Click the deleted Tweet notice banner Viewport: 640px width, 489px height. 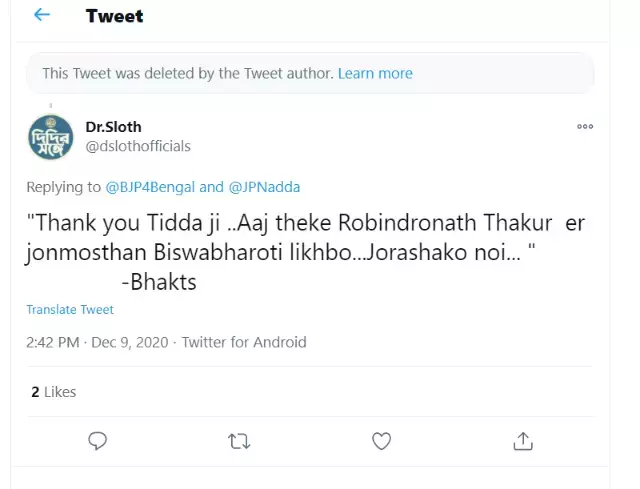(310, 73)
